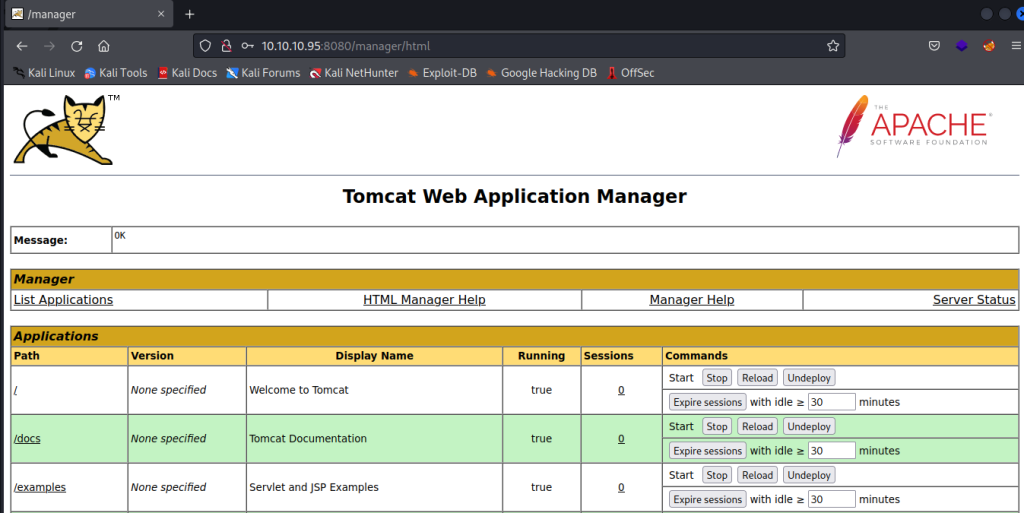Click the List Applications link
The width and height of the screenshot is (1024, 513).
(63, 300)
